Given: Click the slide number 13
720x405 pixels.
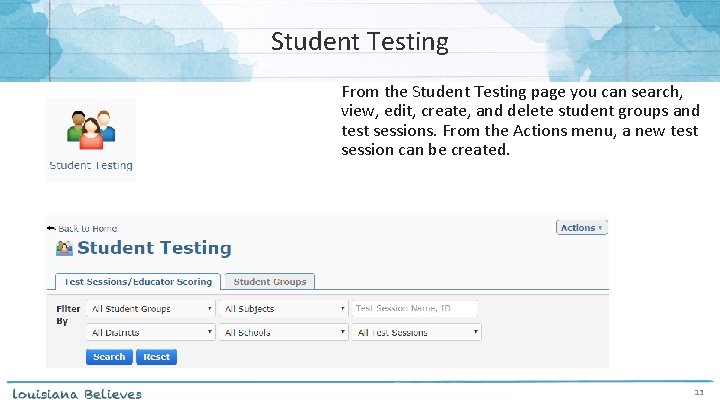Looking at the screenshot, I should (x=699, y=394).
